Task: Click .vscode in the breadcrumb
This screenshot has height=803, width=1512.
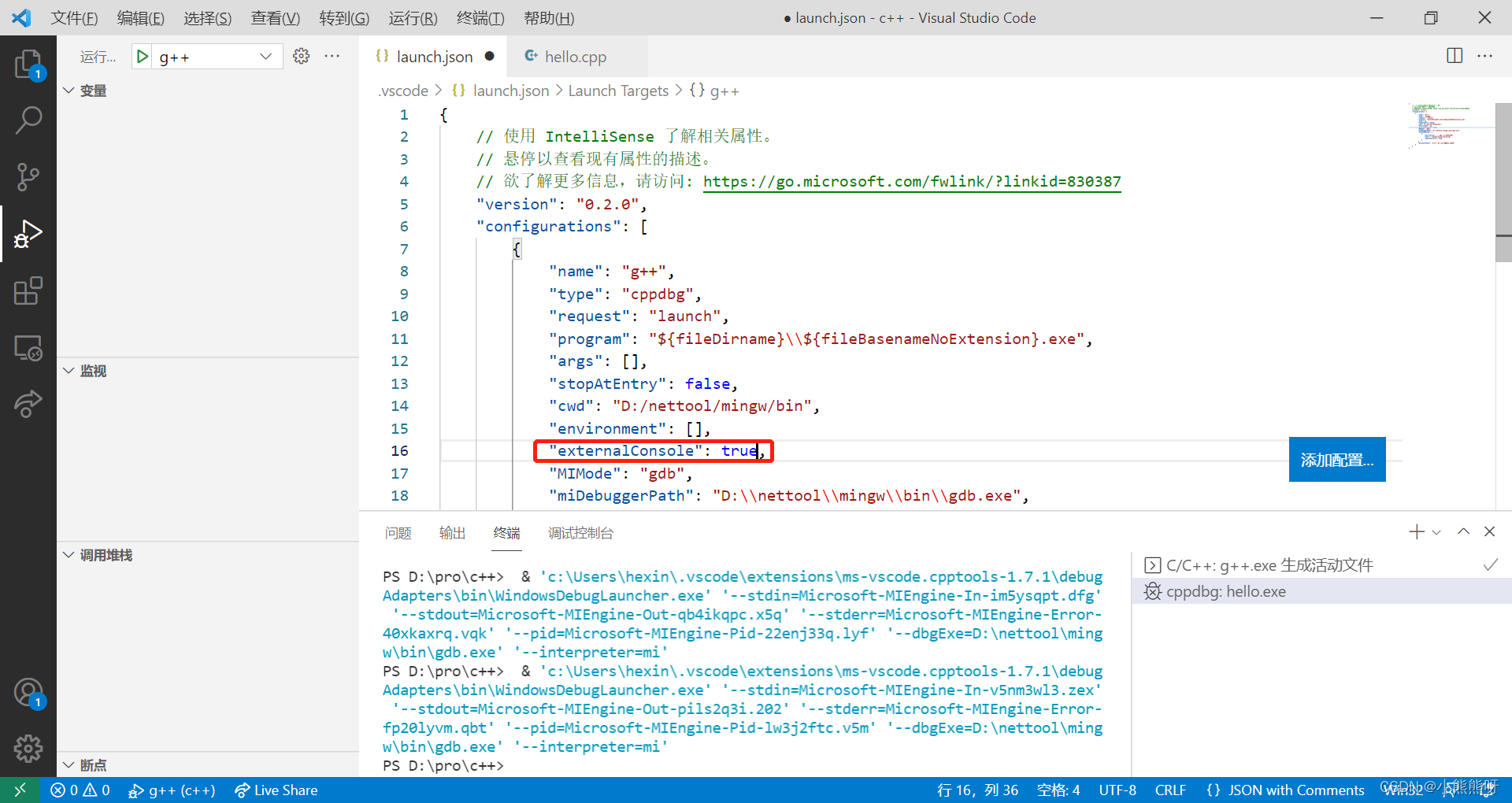Action: pos(403,91)
